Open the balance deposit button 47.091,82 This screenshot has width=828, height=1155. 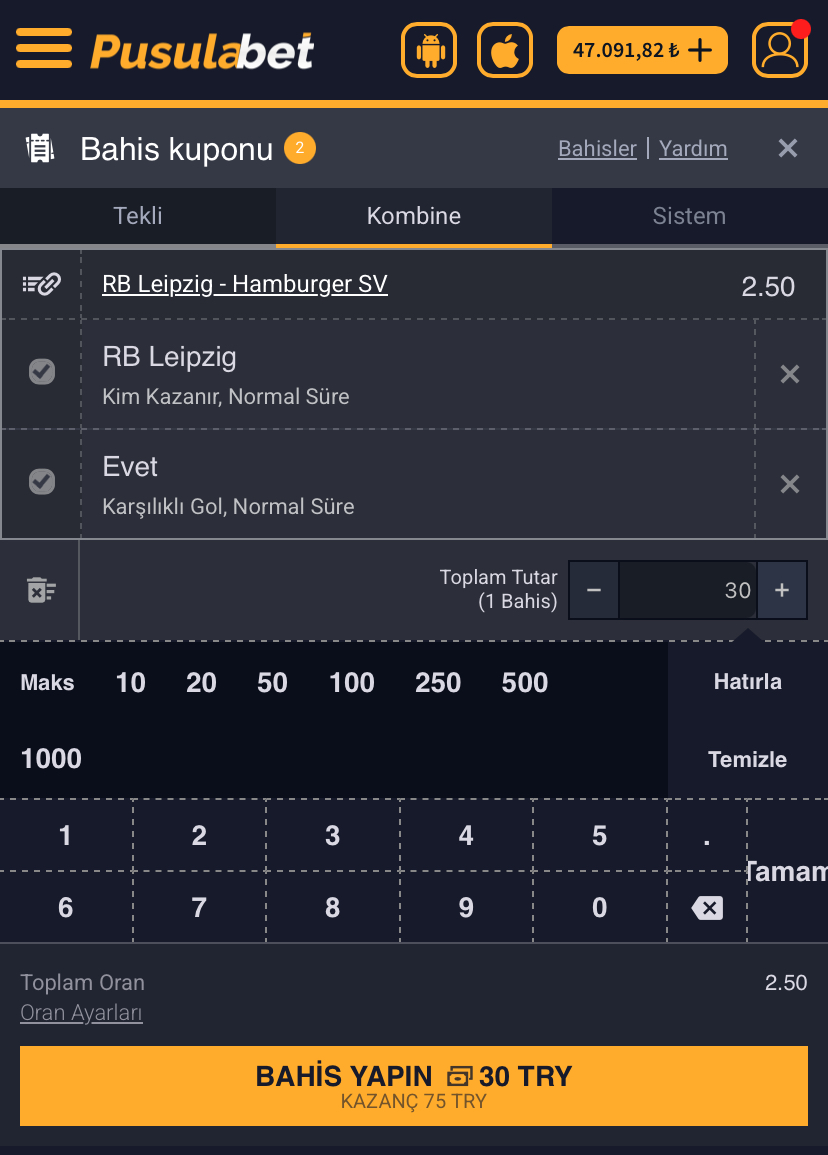coord(642,50)
